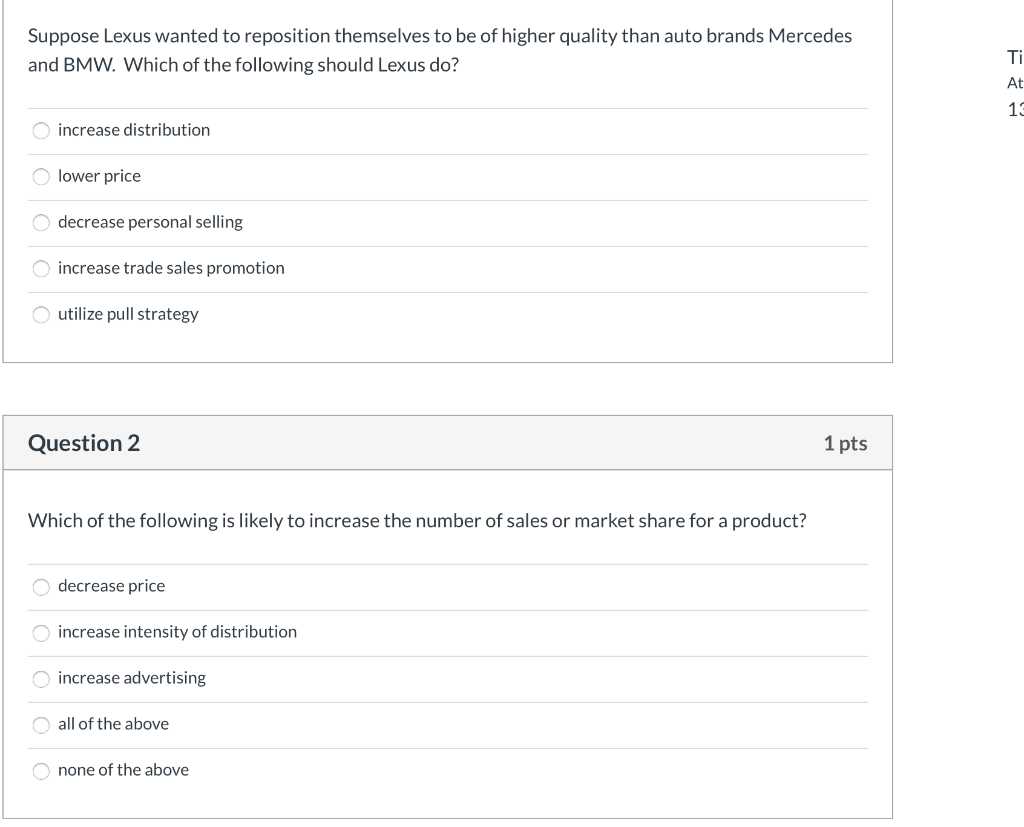Image resolution: width=1024 pixels, height=827 pixels.
Task: Select 'decrease personal selling' radio button
Action: click(41, 223)
